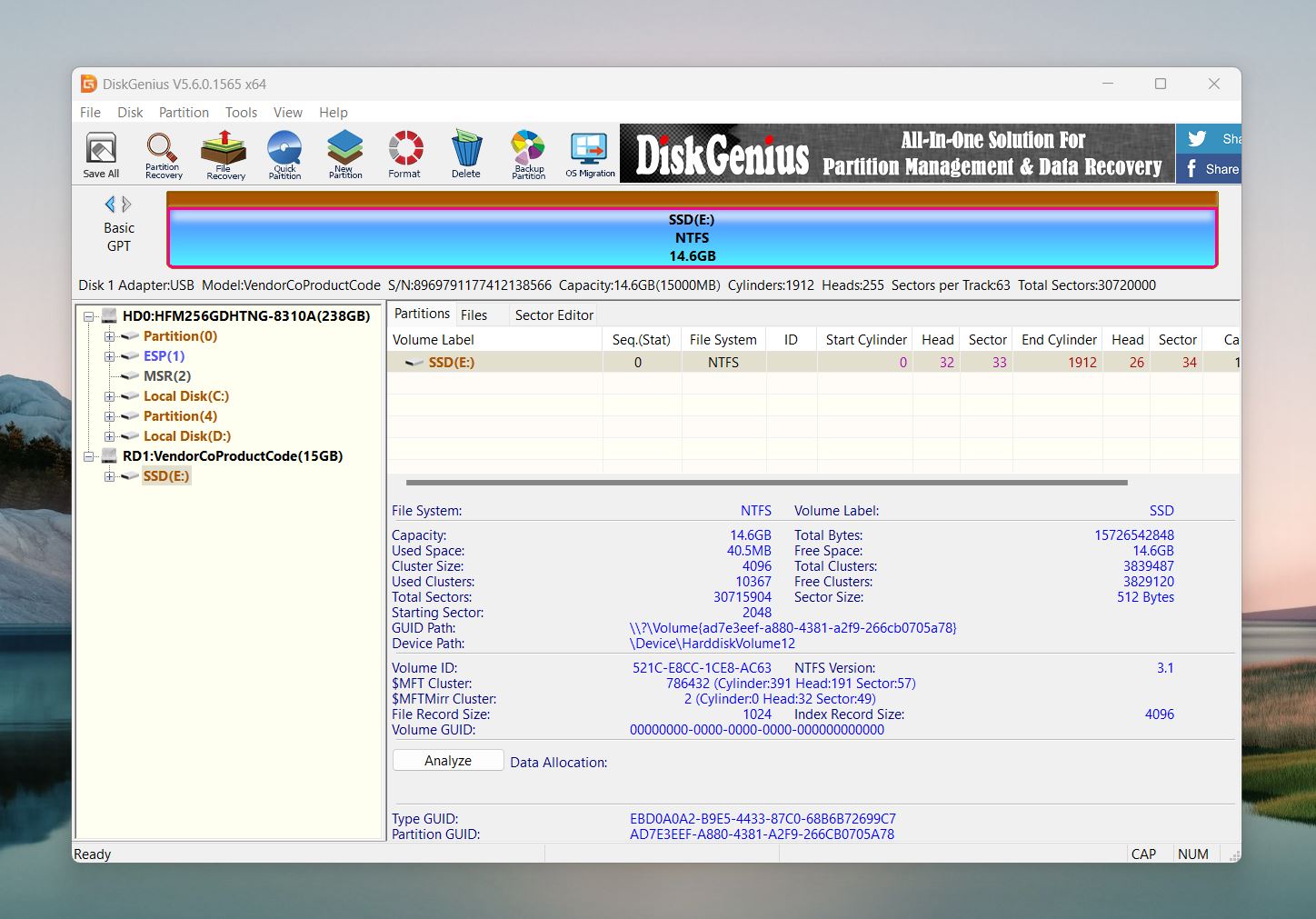Open the View menu
The width and height of the screenshot is (1316, 919).
(287, 113)
